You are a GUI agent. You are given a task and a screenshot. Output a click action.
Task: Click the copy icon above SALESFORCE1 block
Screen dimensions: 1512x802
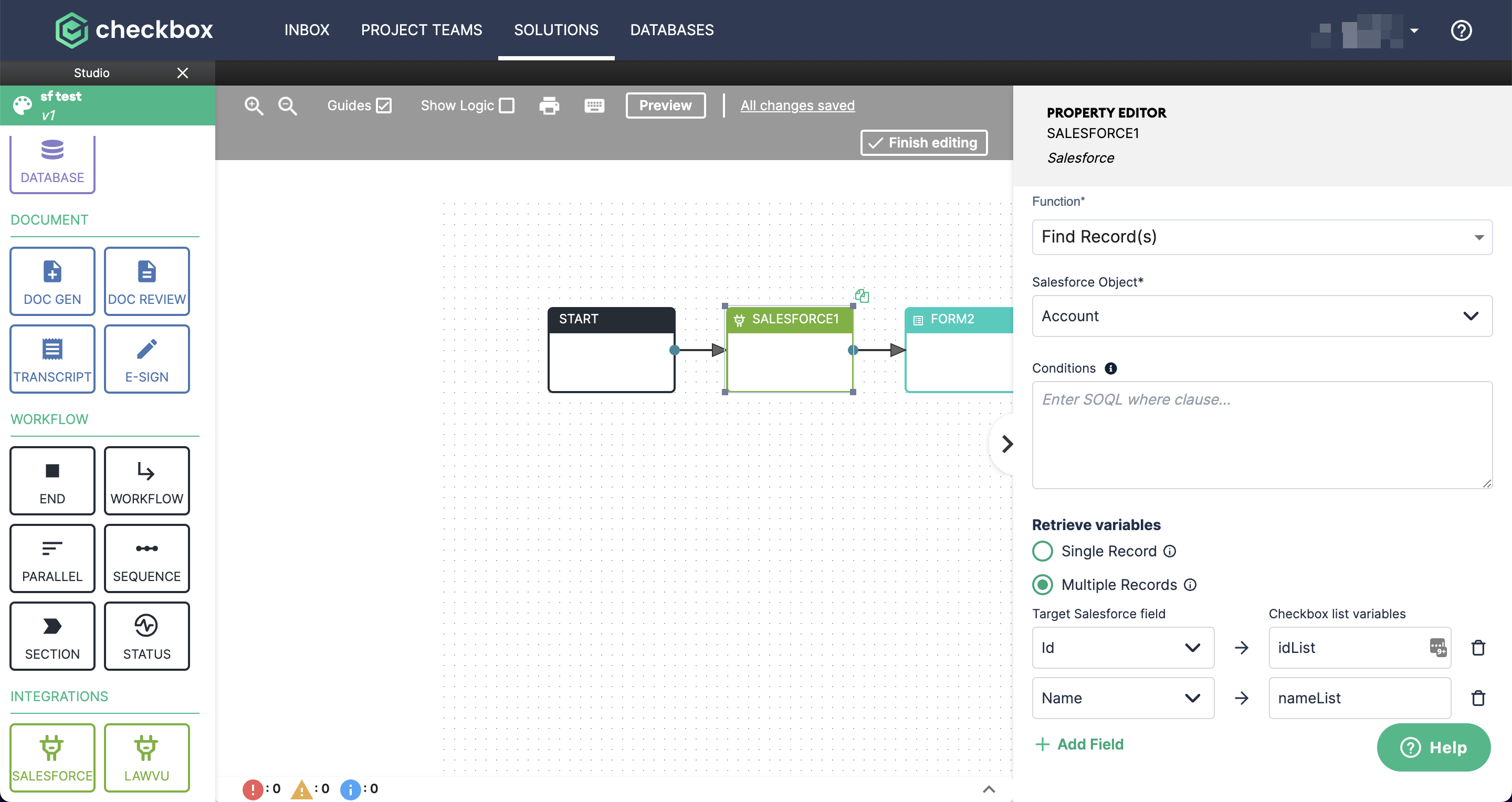click(862, 295)
